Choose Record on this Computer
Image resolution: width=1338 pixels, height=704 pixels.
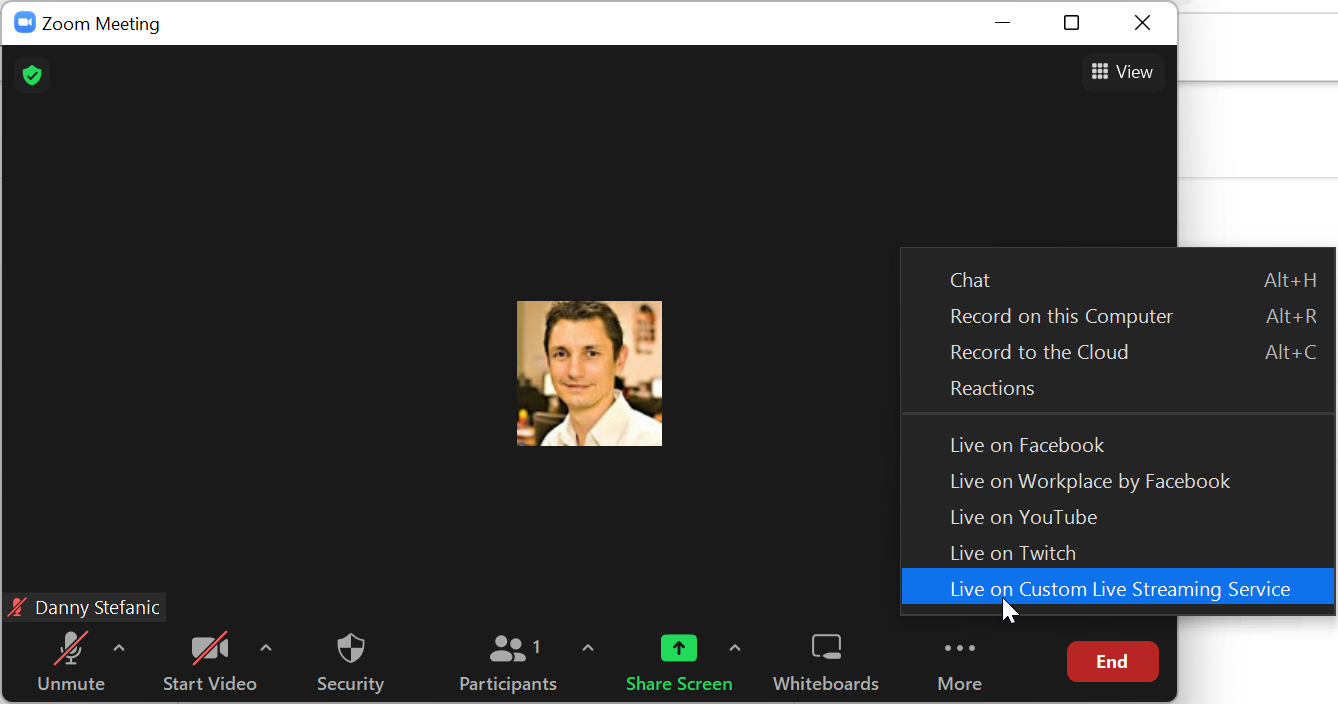pos(1118,316)
